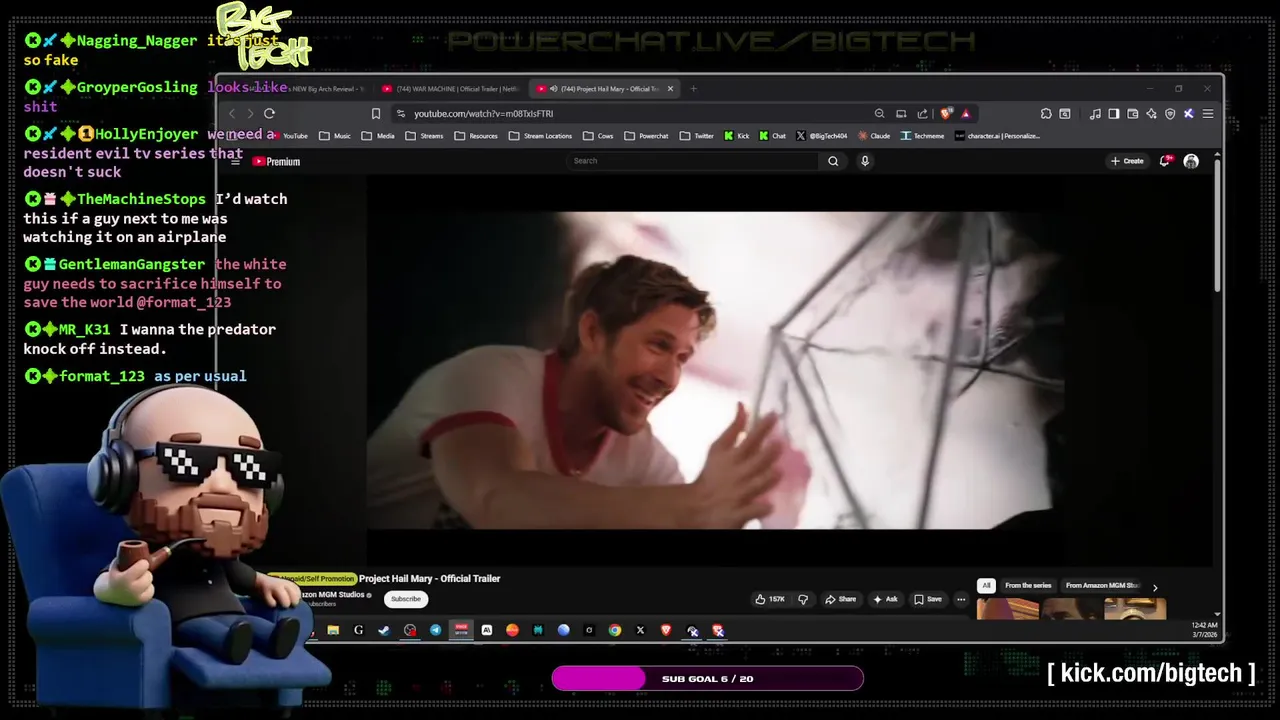Screen dimensions: 1280x720
Task: Open a new browser tab
Action: (693, 89)
